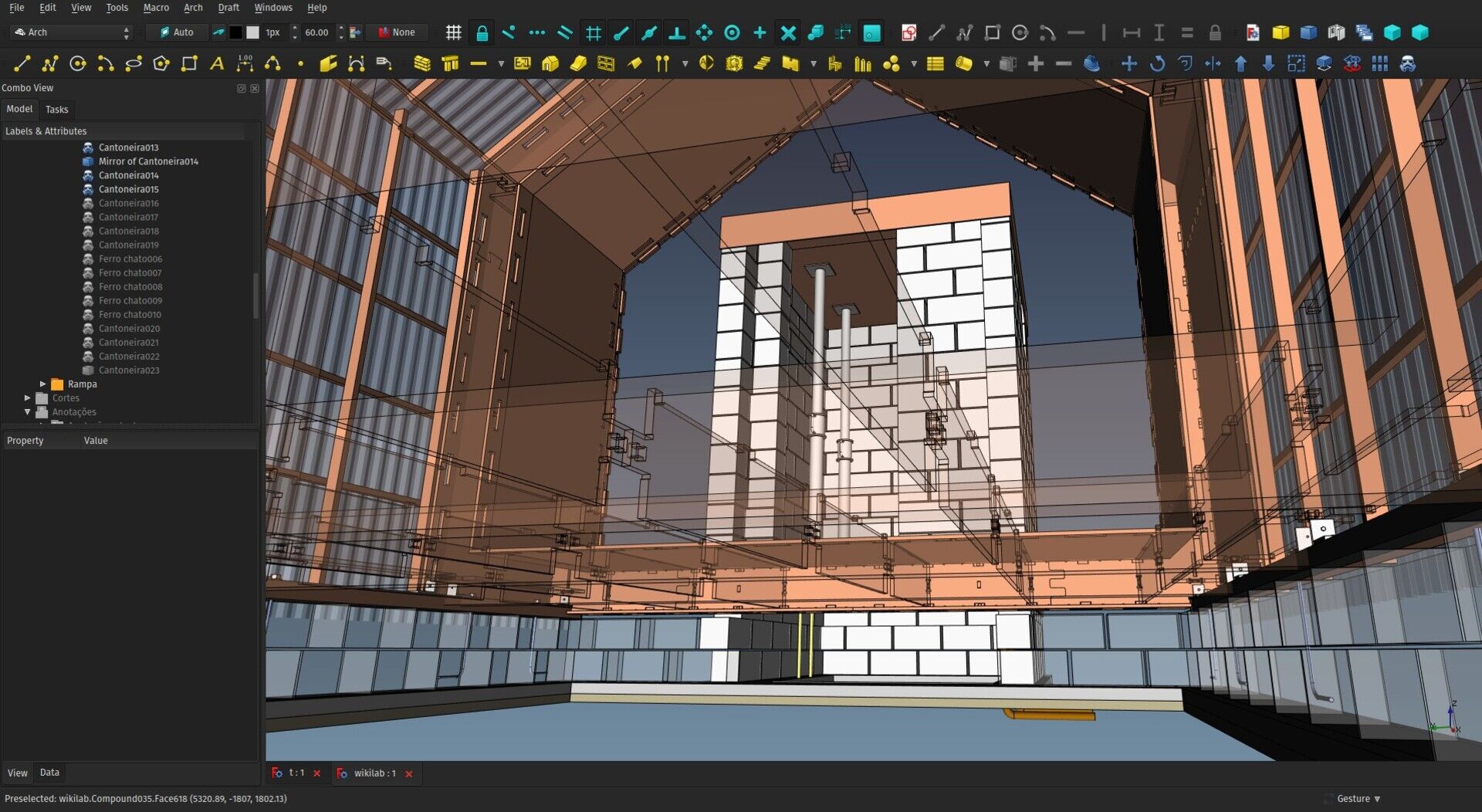Click the Upgrade up-arrow tool
1482x812 pixels.
(x=1240, y=64)
